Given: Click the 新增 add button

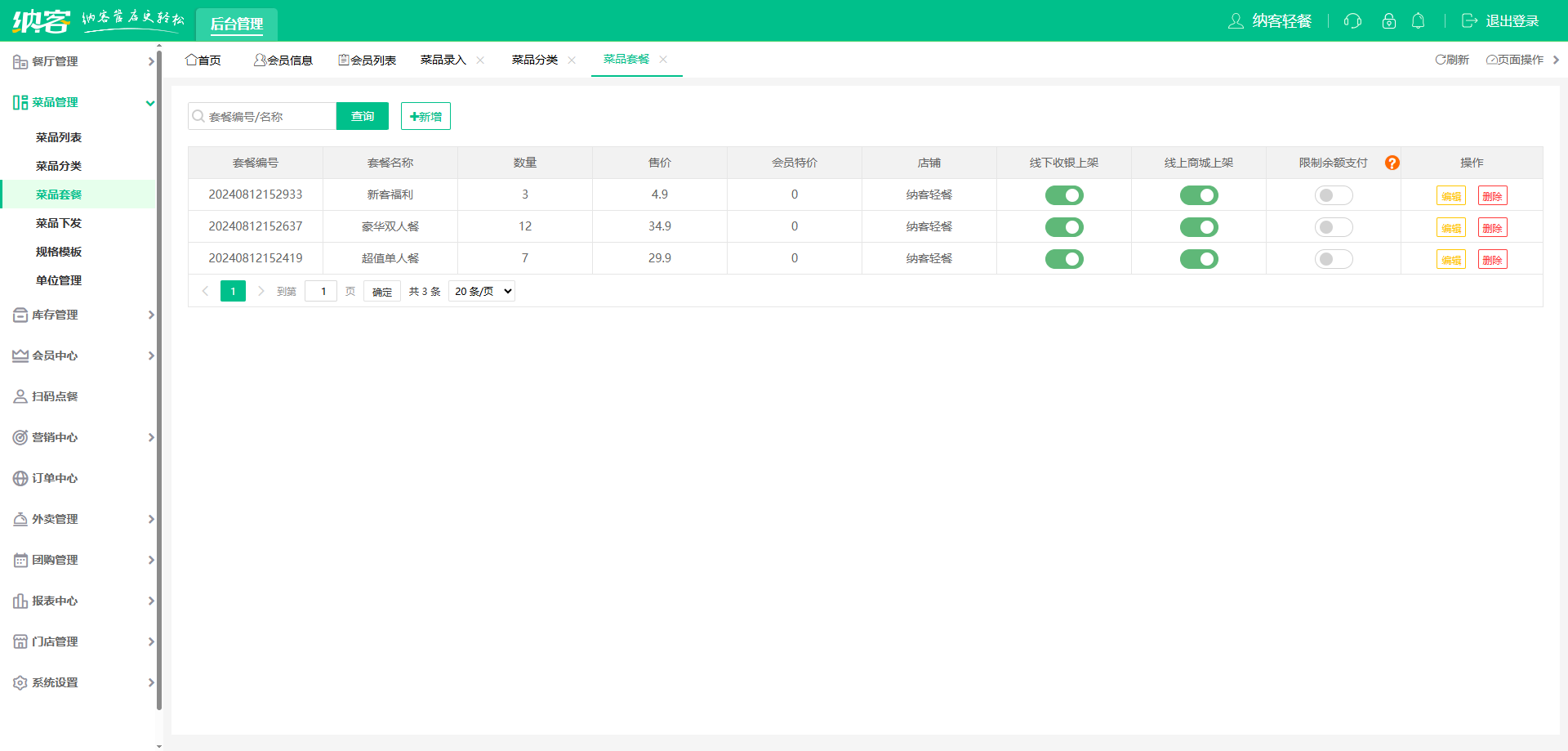Looking at the screenshot, I should tap(425, 116).
